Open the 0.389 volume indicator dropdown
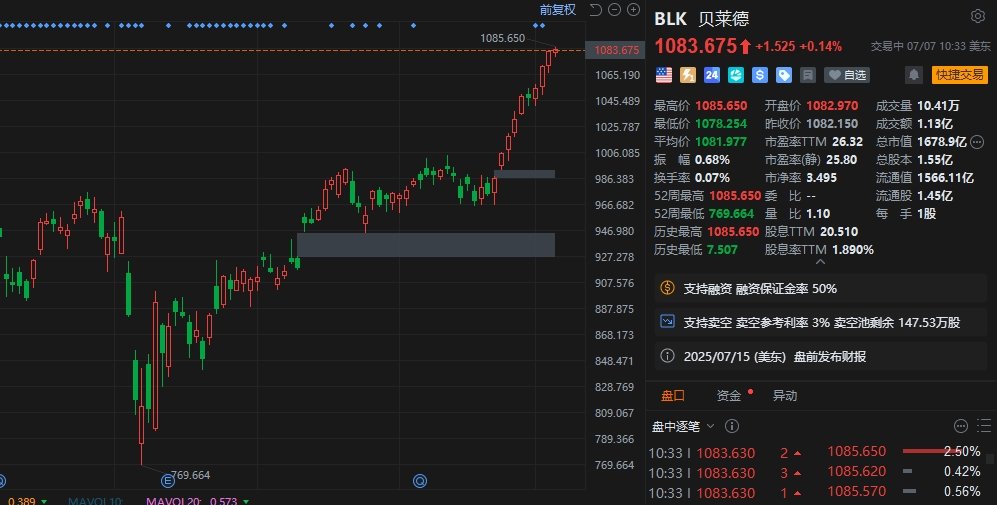 point(44,502)
